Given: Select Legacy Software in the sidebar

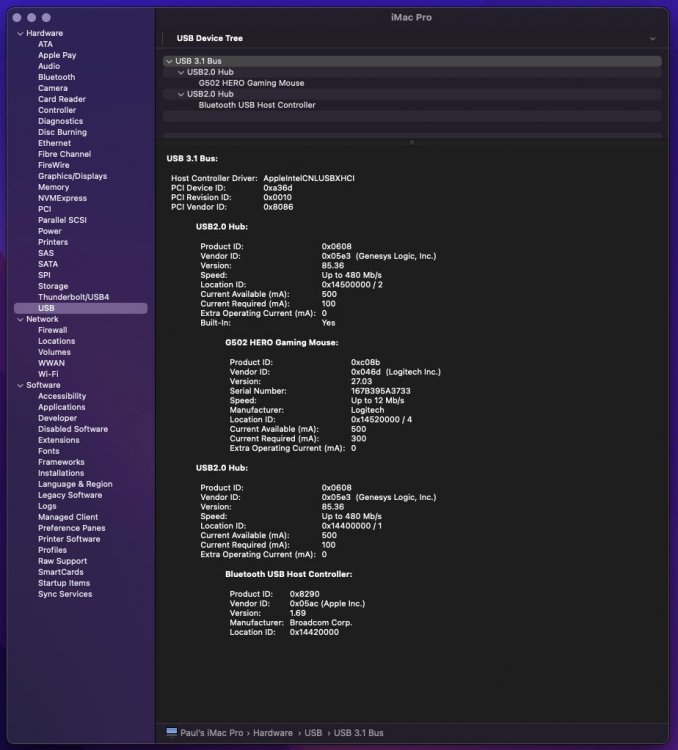Looking at the screenshot, I should click(70, 496).
